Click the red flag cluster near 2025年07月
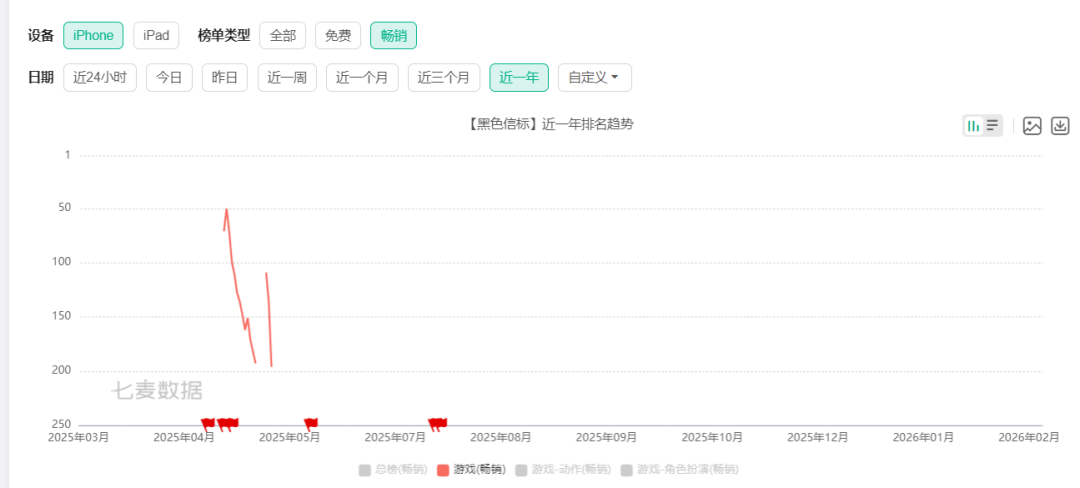The image size is (1080, 488). pyautogui.click(x=437, y=423)
